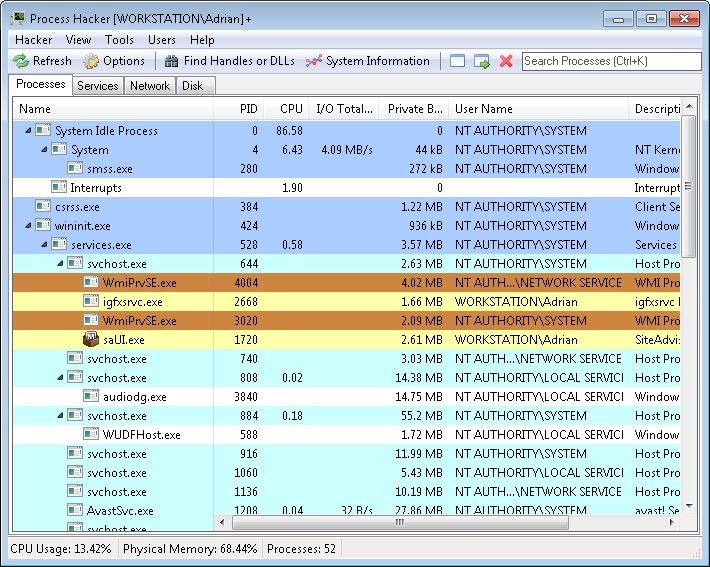Open the Tools menu
This screenshot has height=567, width=710.
click(119, 40)
